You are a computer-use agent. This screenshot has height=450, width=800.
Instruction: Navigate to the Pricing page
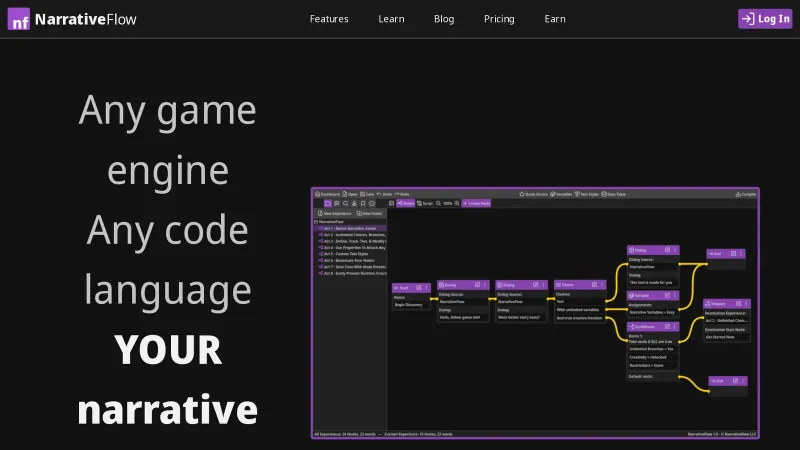tap(499, 19)
